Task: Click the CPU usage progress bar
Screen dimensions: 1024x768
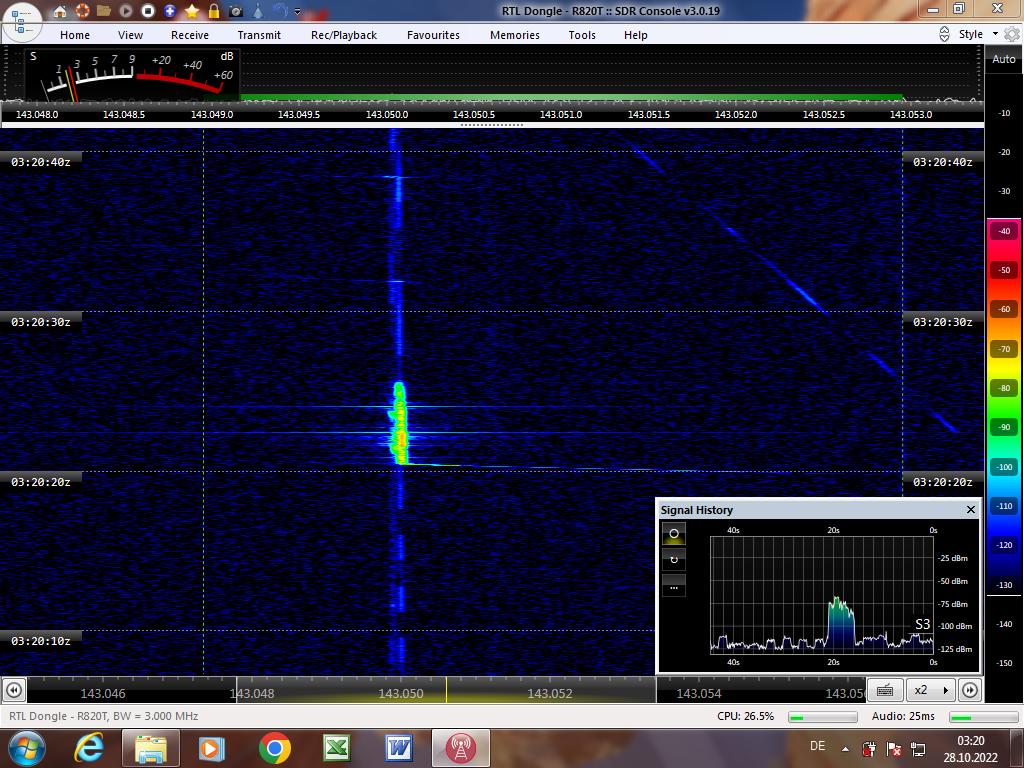Action: (823, 717)
